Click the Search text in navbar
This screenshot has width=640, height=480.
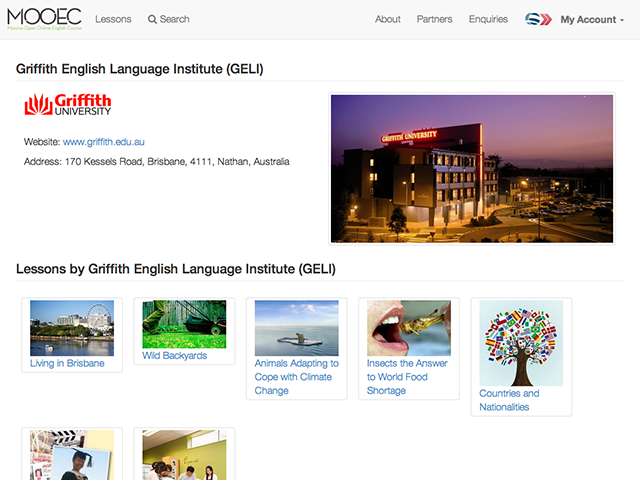click(174, 19)
